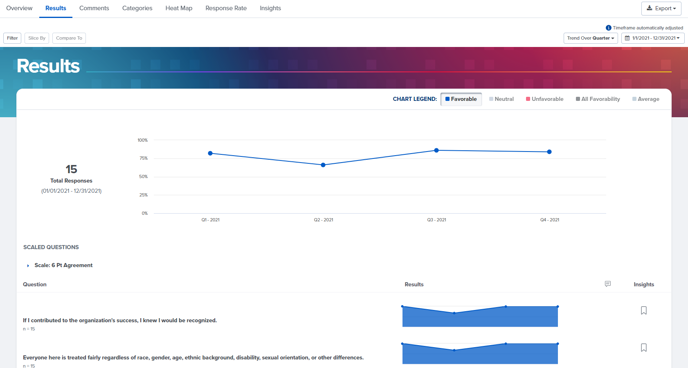This screenshot has width=688, height=368.
Task: Click the Filter button
Action: [12, 38]
